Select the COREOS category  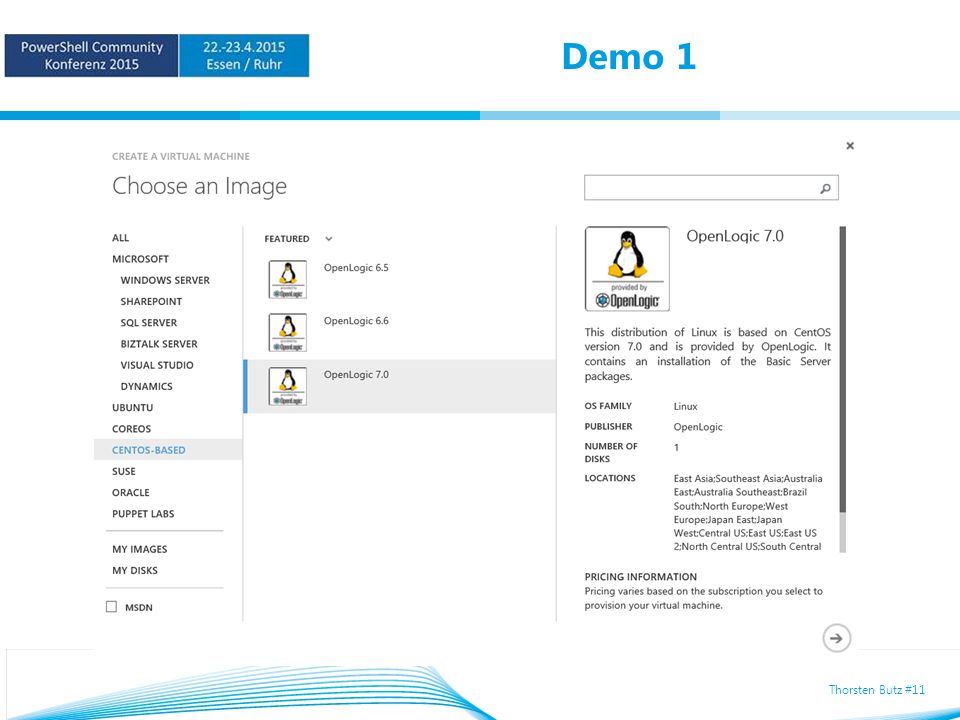tap(132, 429)
